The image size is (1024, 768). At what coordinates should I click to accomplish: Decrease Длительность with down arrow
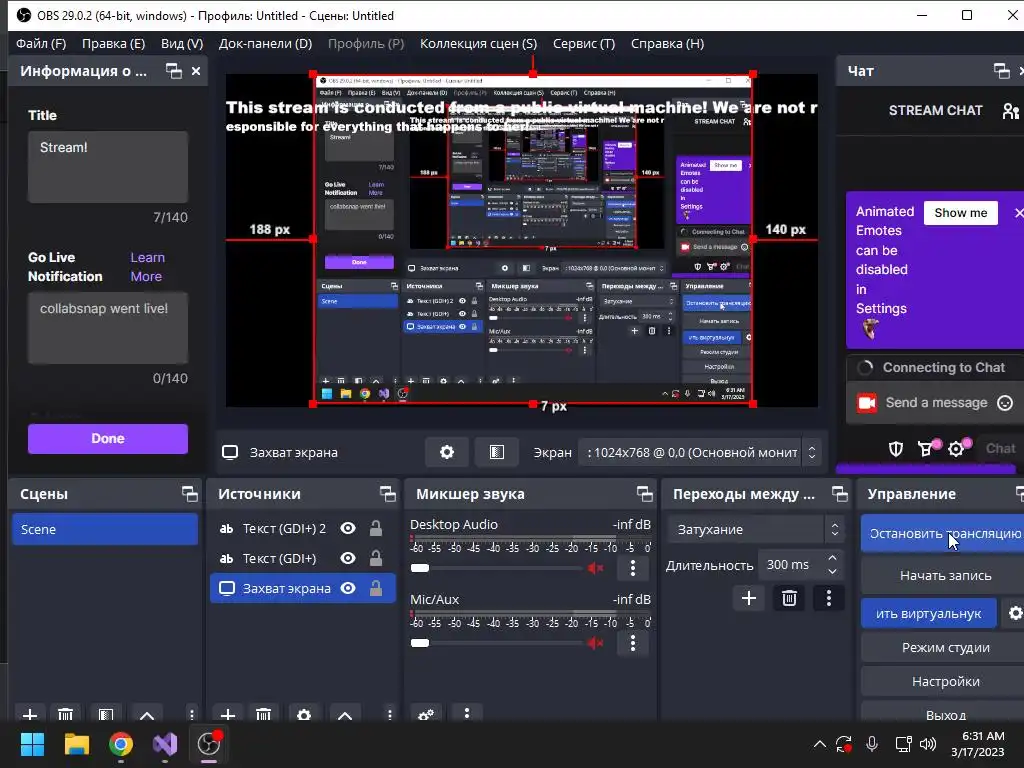pyautogui.click(x=832, y=571)
